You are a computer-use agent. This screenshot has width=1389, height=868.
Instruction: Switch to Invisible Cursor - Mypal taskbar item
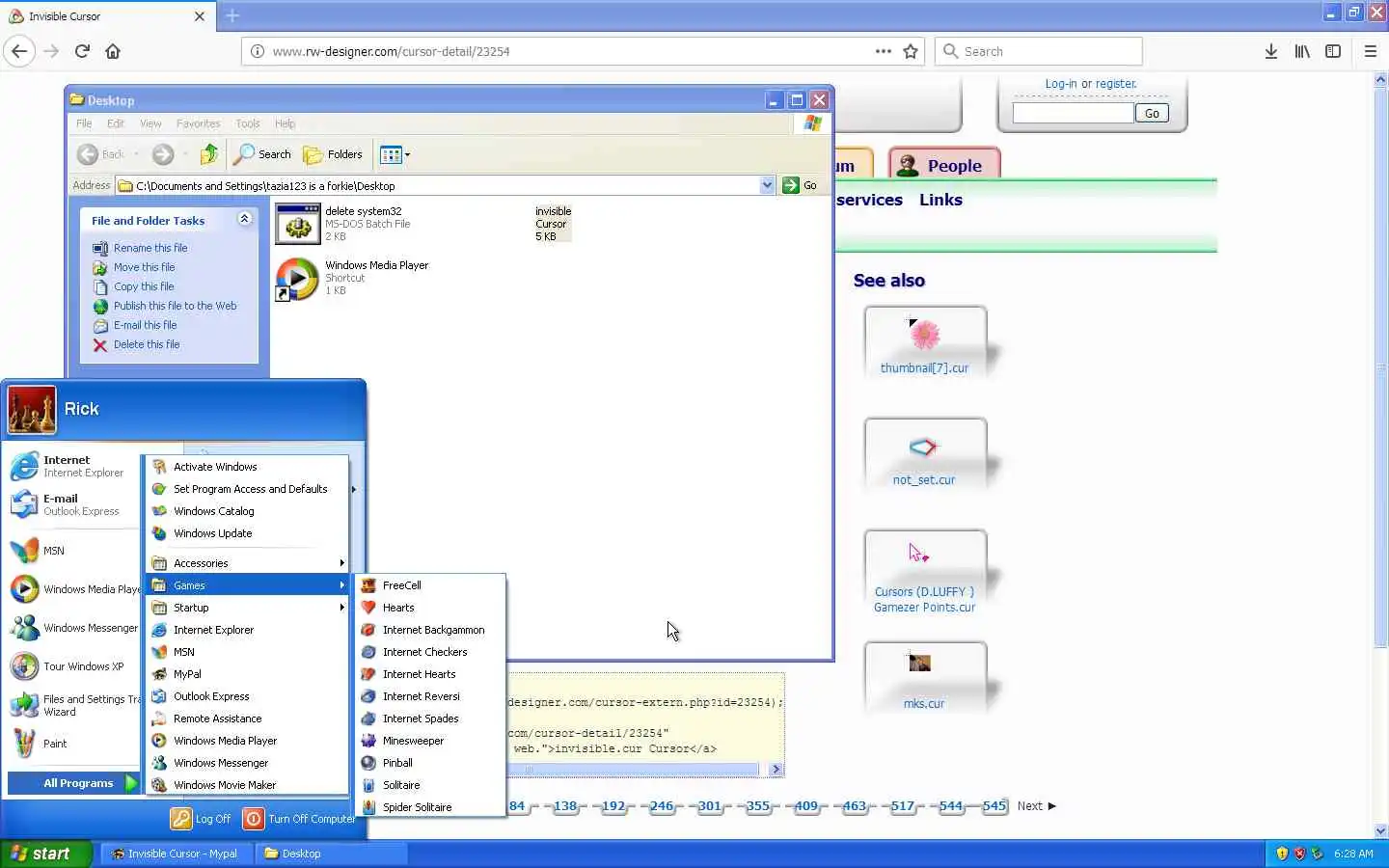pyautogui.click(x=177, y=854)
